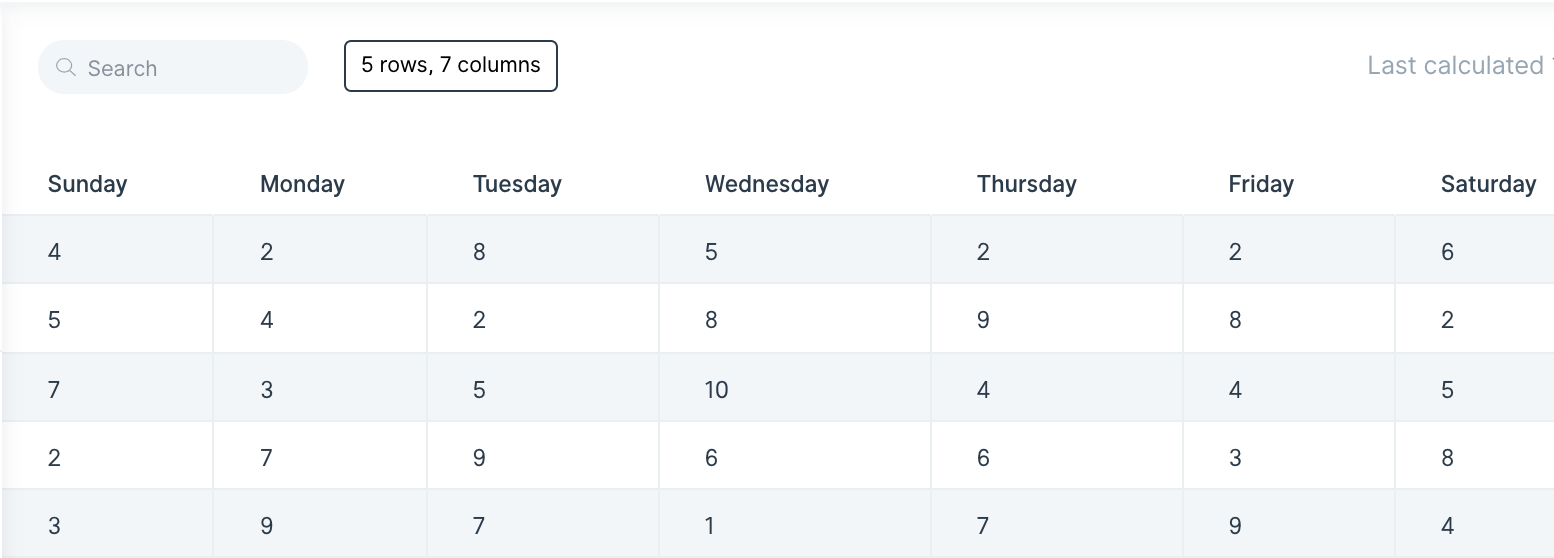The width and height of the screenshot is (1554, 558).
Task: Click the fourth-row Monday cell with 7
Action: click(x=320, y=456)
